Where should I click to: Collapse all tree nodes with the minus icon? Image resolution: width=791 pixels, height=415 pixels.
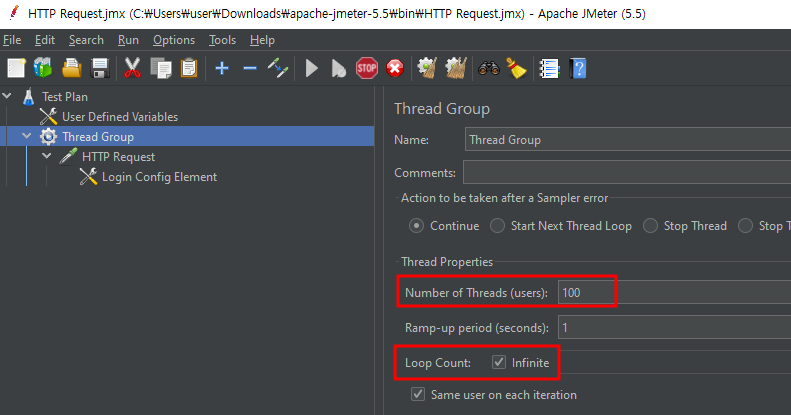(250, 68)
